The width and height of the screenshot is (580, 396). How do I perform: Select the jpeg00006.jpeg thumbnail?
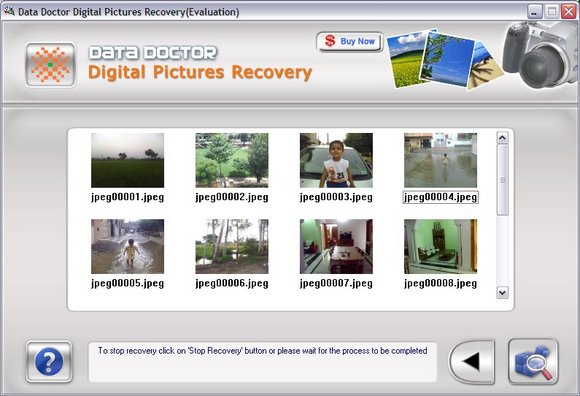pos(232,246)
